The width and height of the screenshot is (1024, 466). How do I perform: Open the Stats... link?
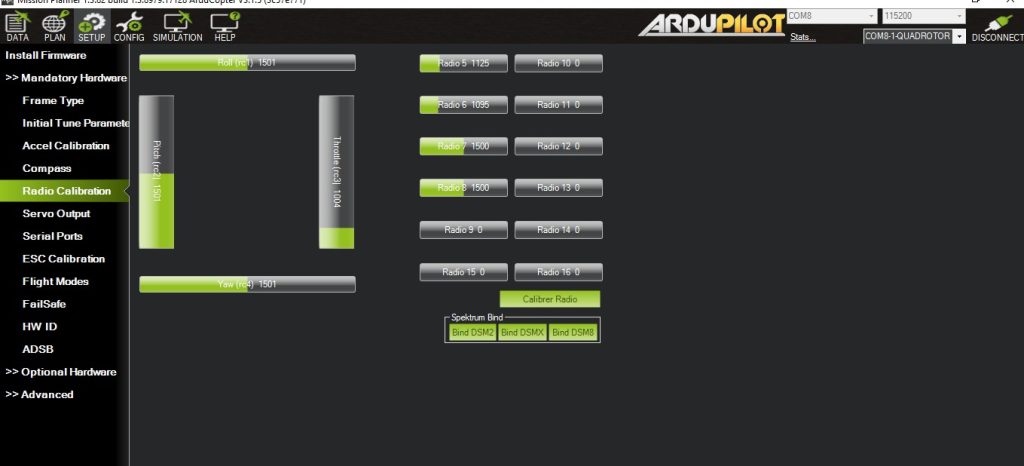click(803, 37)
